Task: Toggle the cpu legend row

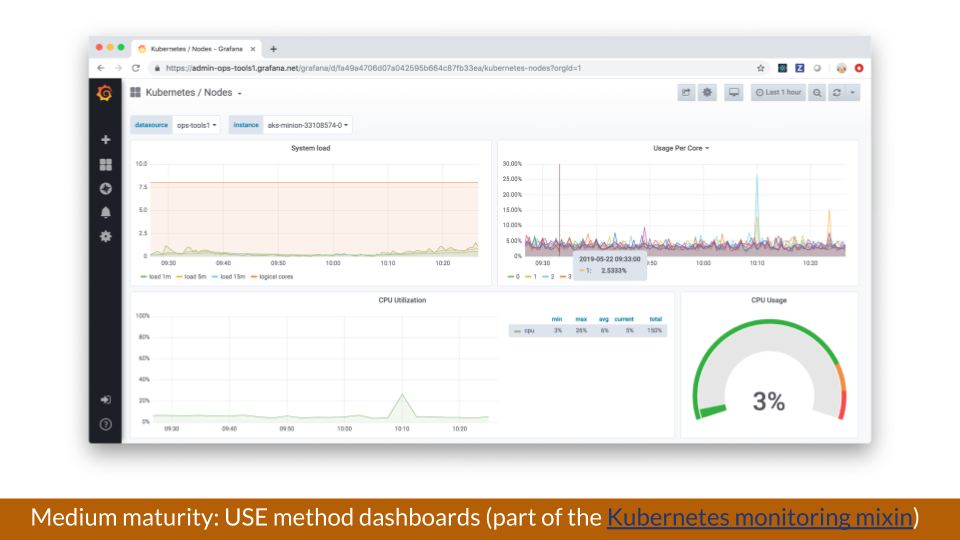Action: (x=588, y=331)
